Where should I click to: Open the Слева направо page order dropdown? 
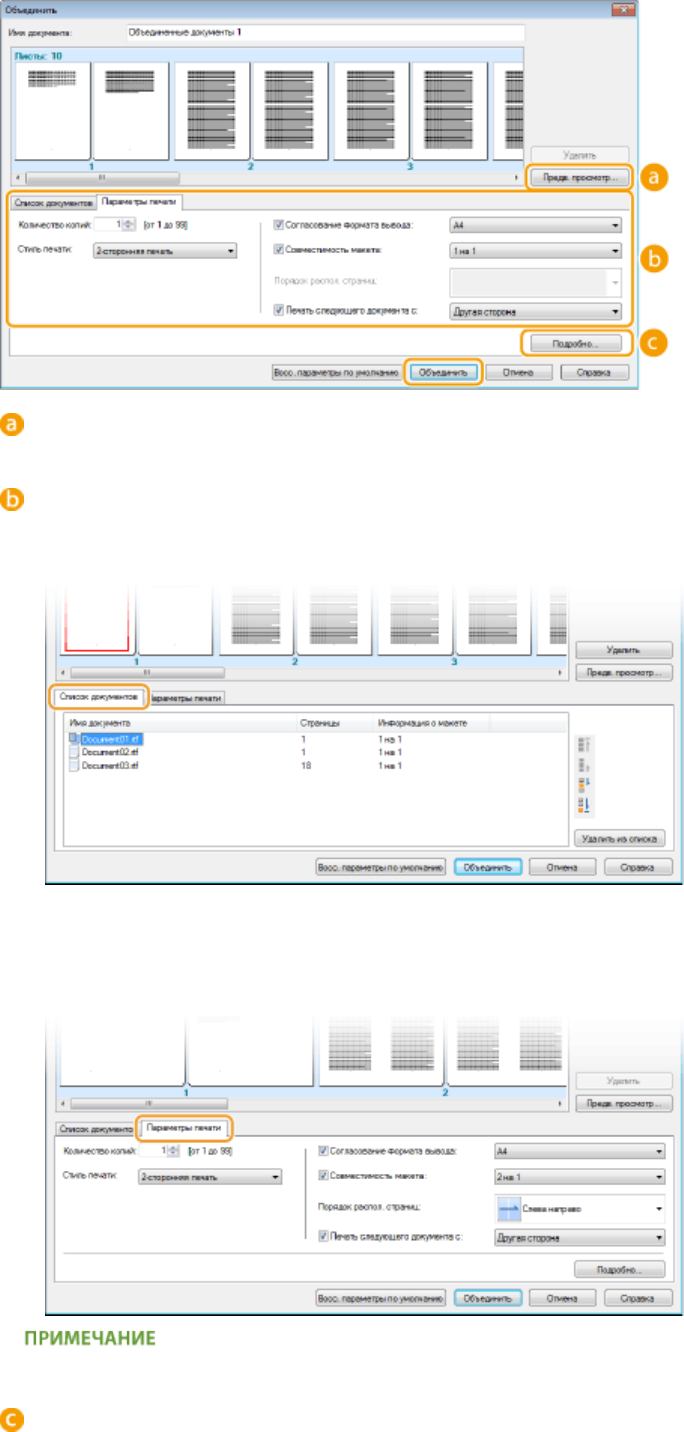pyautogui.click(x=580, y=1207)
